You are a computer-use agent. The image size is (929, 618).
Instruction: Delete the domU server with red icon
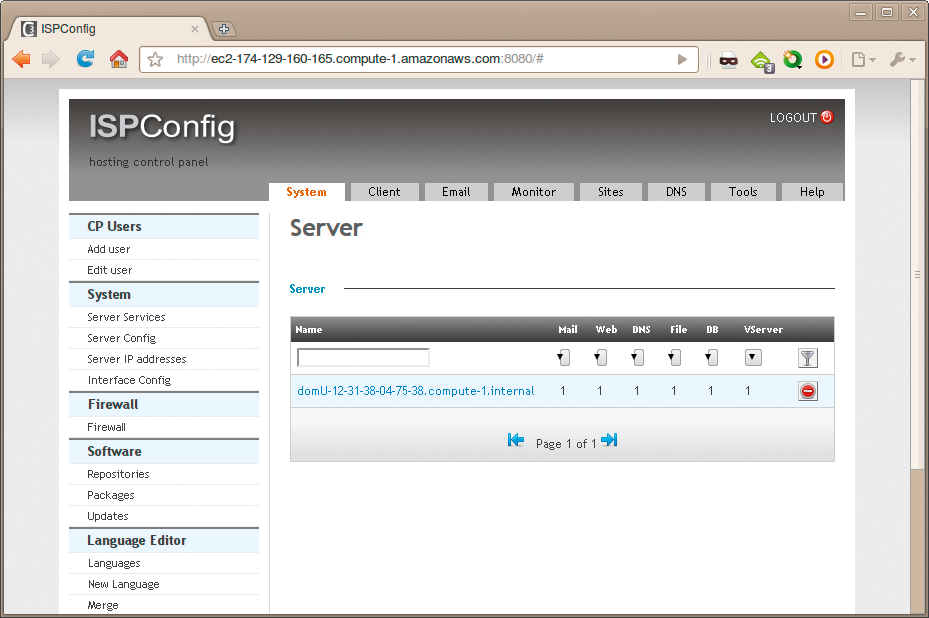(x=808, y=391)
